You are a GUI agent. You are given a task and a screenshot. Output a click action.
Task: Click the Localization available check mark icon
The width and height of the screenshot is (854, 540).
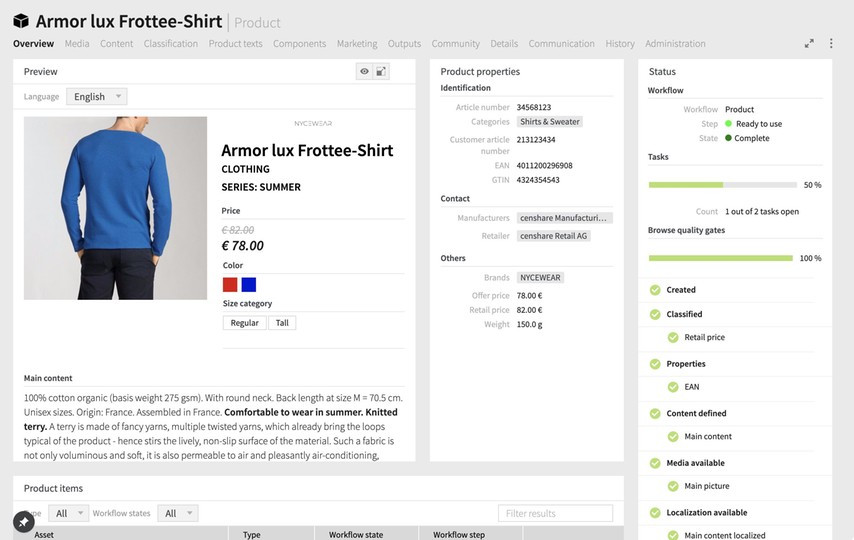click(x=655, y=513)
